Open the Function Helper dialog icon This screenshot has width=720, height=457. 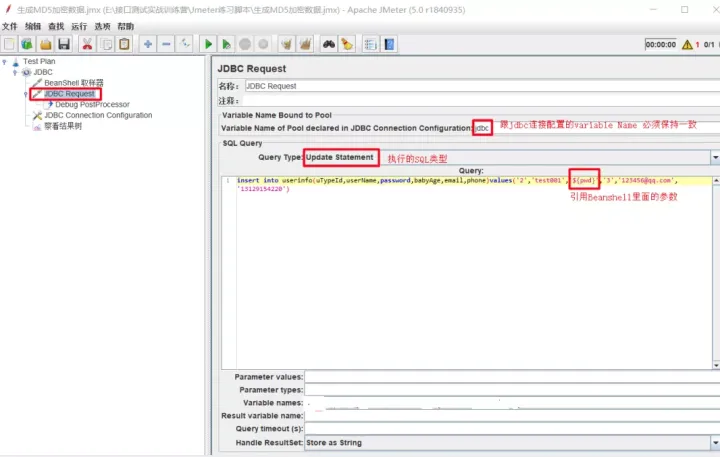pos(370,45)
